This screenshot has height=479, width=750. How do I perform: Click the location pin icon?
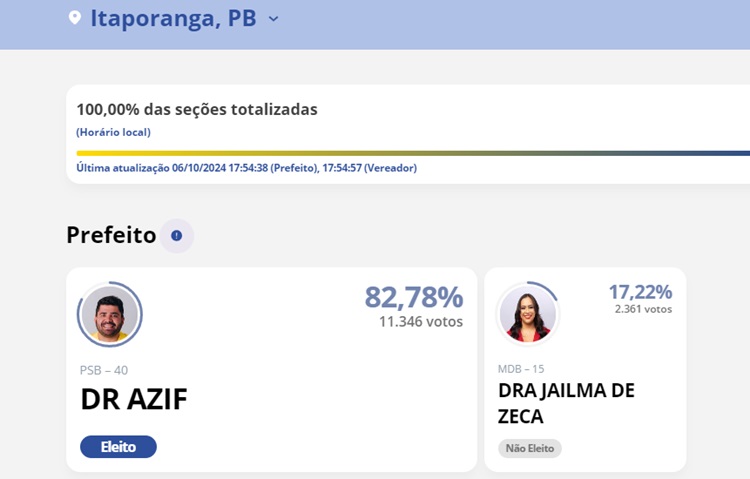[75, 18]
